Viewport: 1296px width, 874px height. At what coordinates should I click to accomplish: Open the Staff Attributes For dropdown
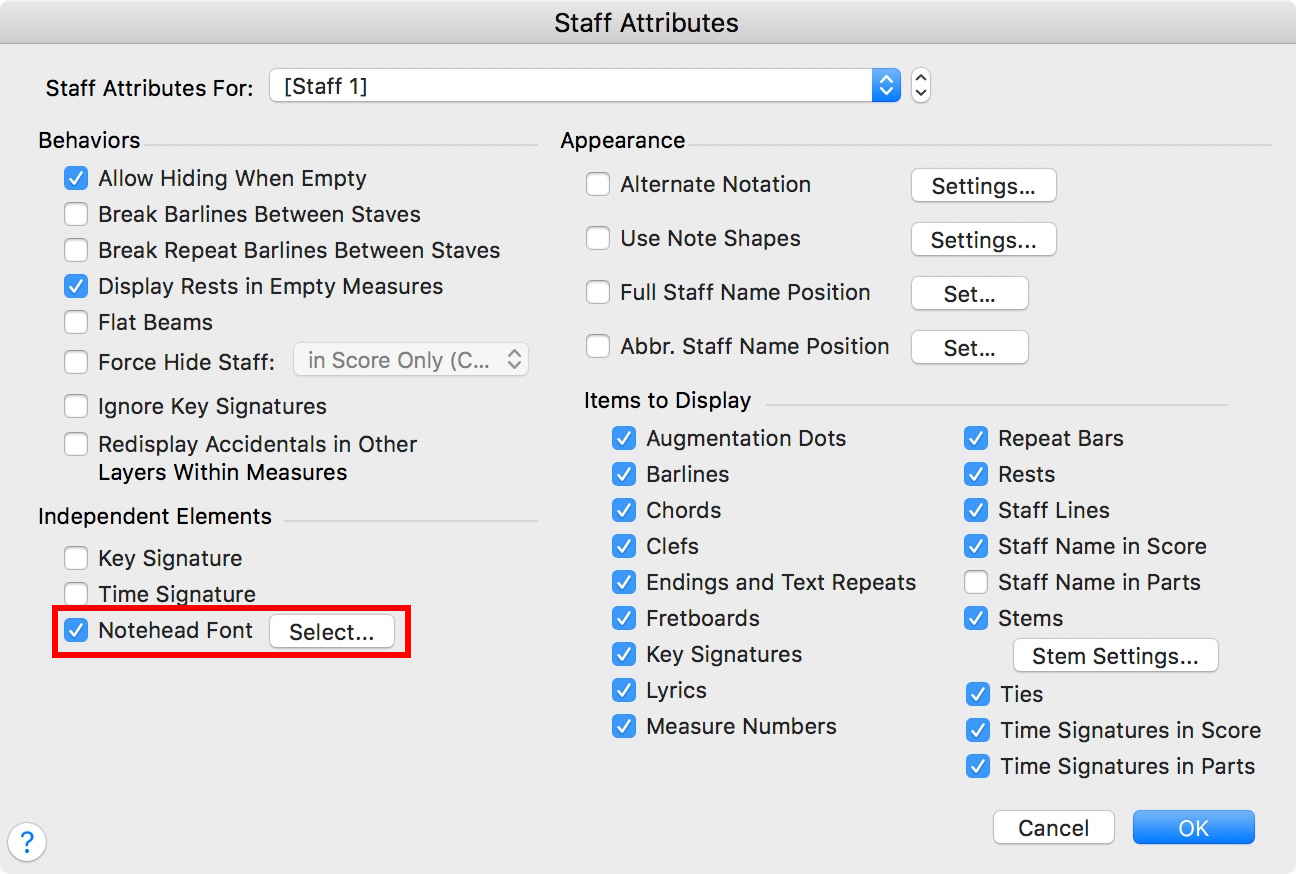(584, 86)
